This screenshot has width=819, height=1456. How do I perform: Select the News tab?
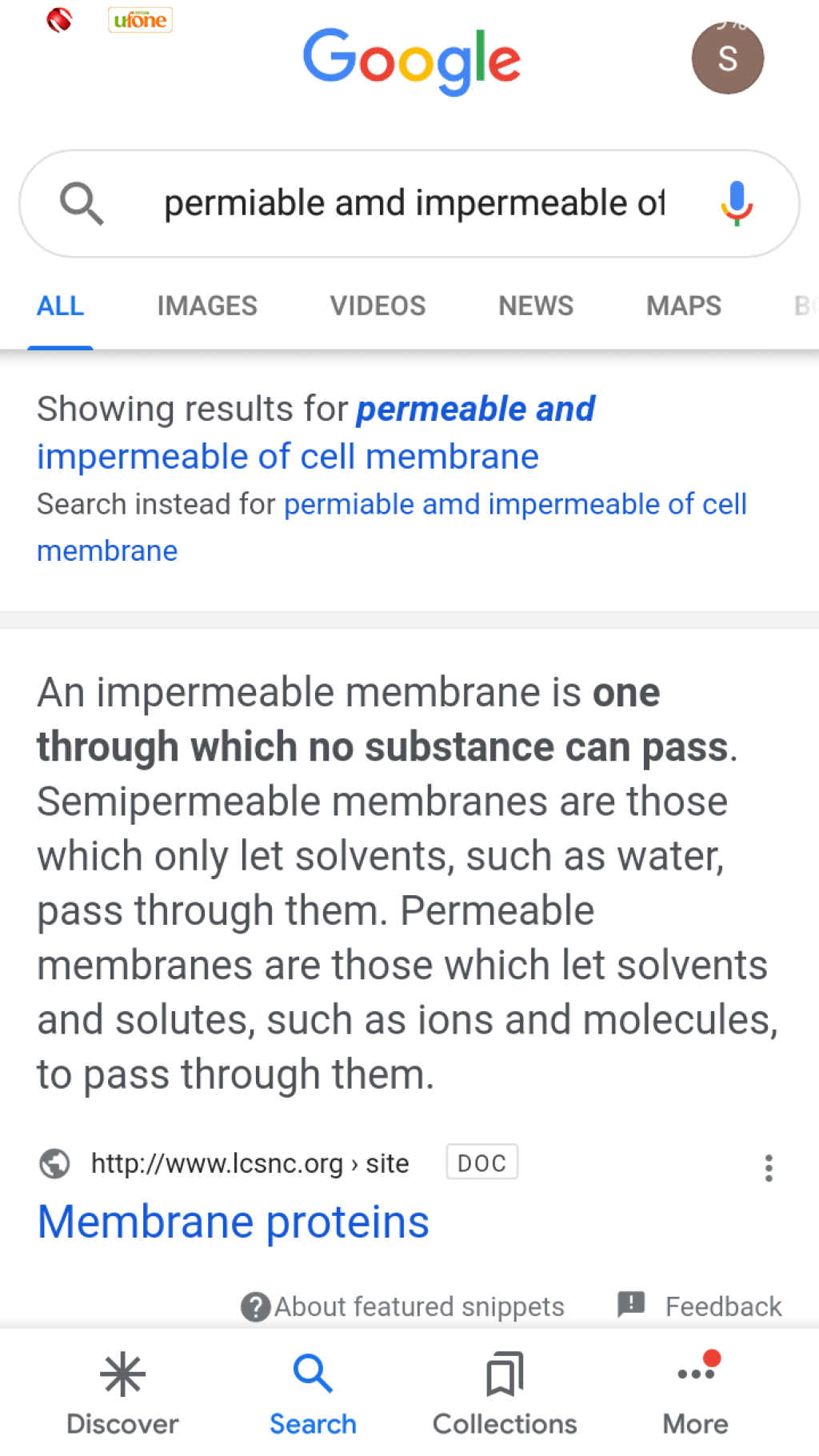536,306
